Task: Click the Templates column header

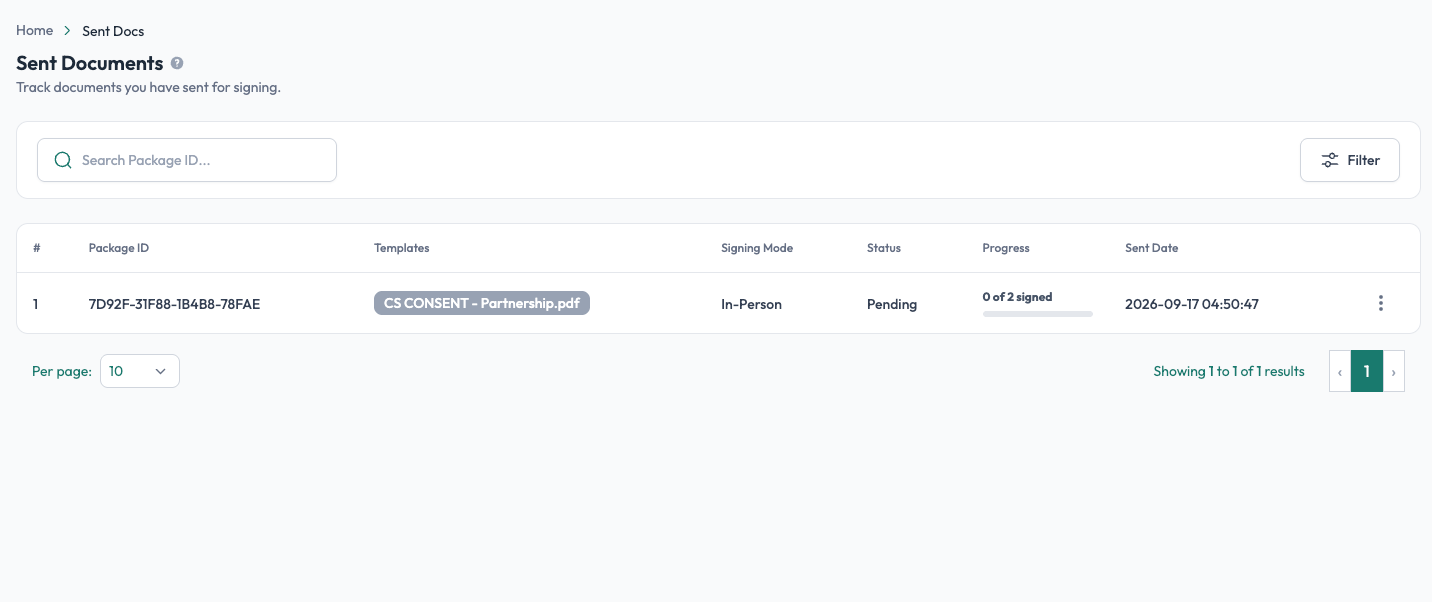Action: [x=402, y=248]
